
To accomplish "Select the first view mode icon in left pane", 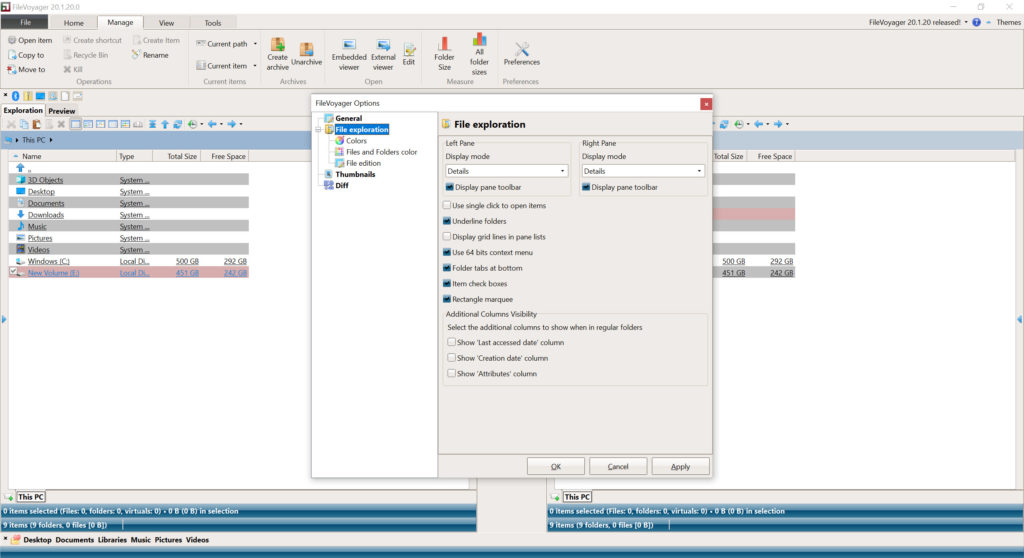I will click(76, 124).
